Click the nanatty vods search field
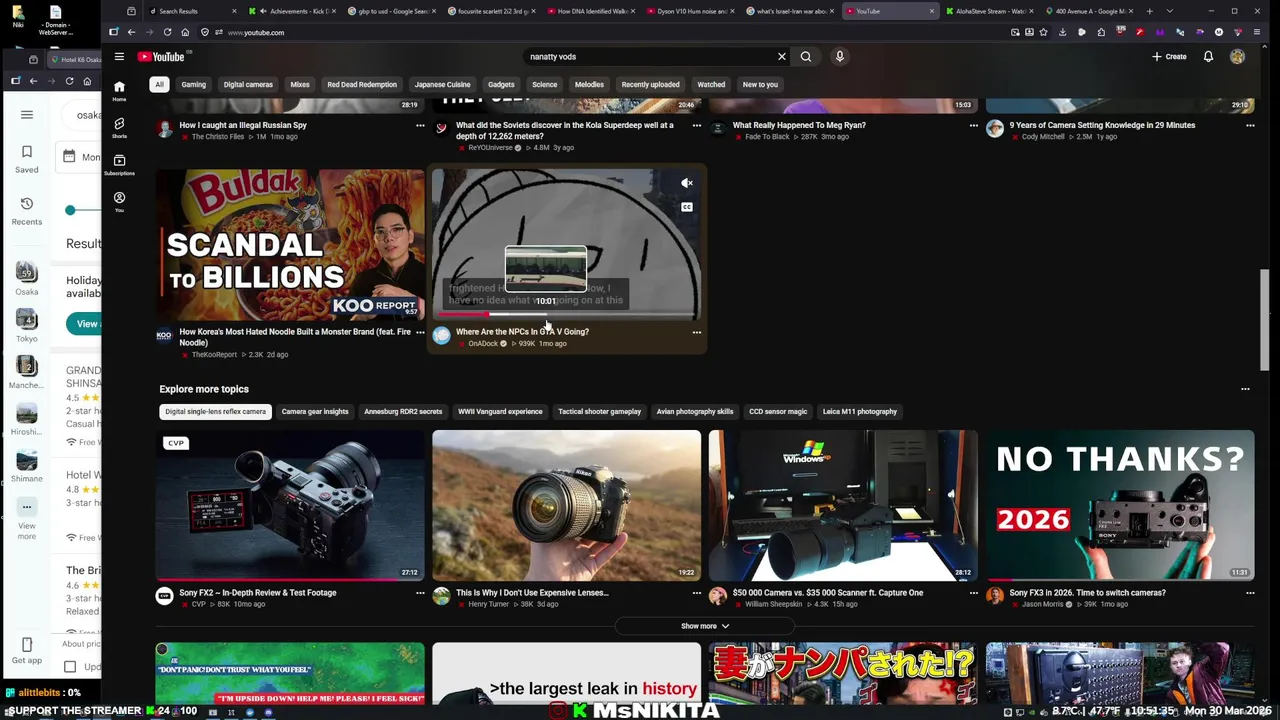 (x=650, y=57)
